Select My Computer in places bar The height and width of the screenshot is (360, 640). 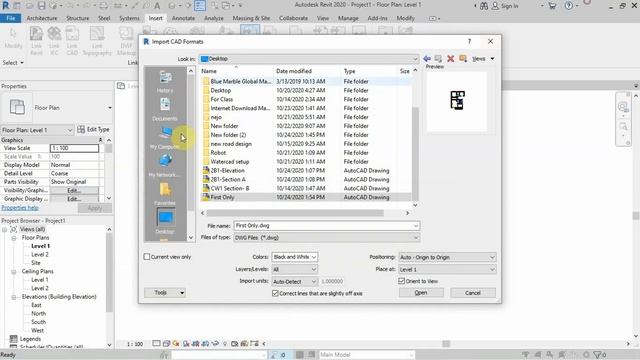pyautogui.click(x=165, y=138)
